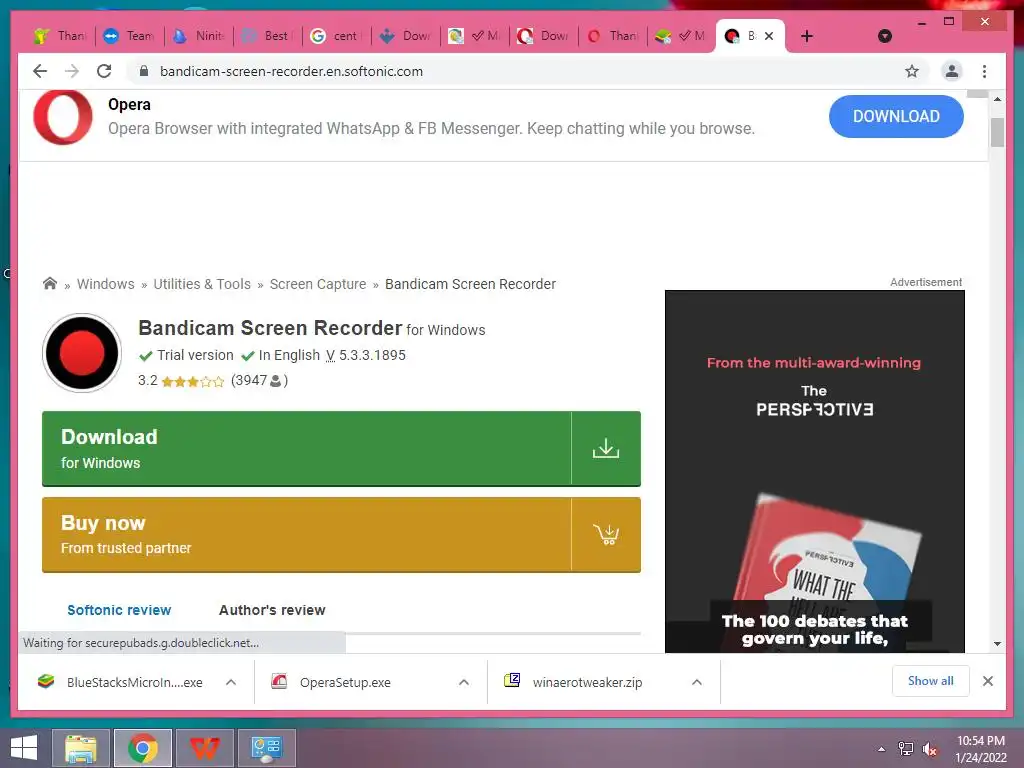Open Chrome three-dot menu

click(x=984, y=71)
